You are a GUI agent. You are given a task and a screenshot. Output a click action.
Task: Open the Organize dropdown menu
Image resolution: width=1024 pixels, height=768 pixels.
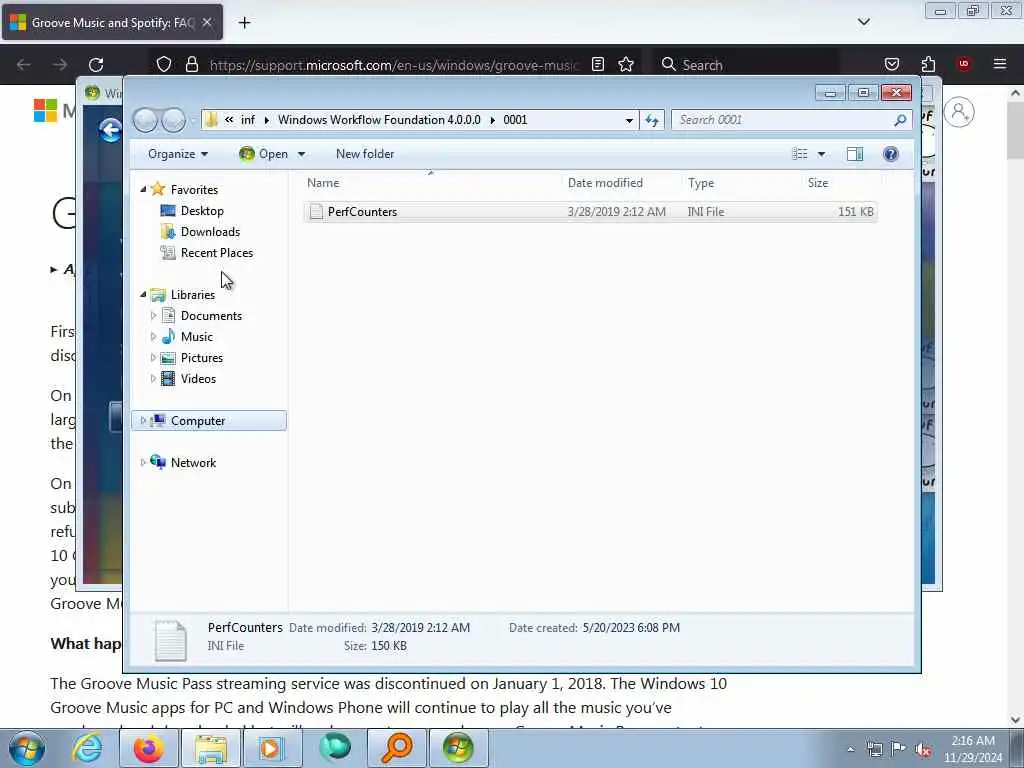(x=178, y=154)
